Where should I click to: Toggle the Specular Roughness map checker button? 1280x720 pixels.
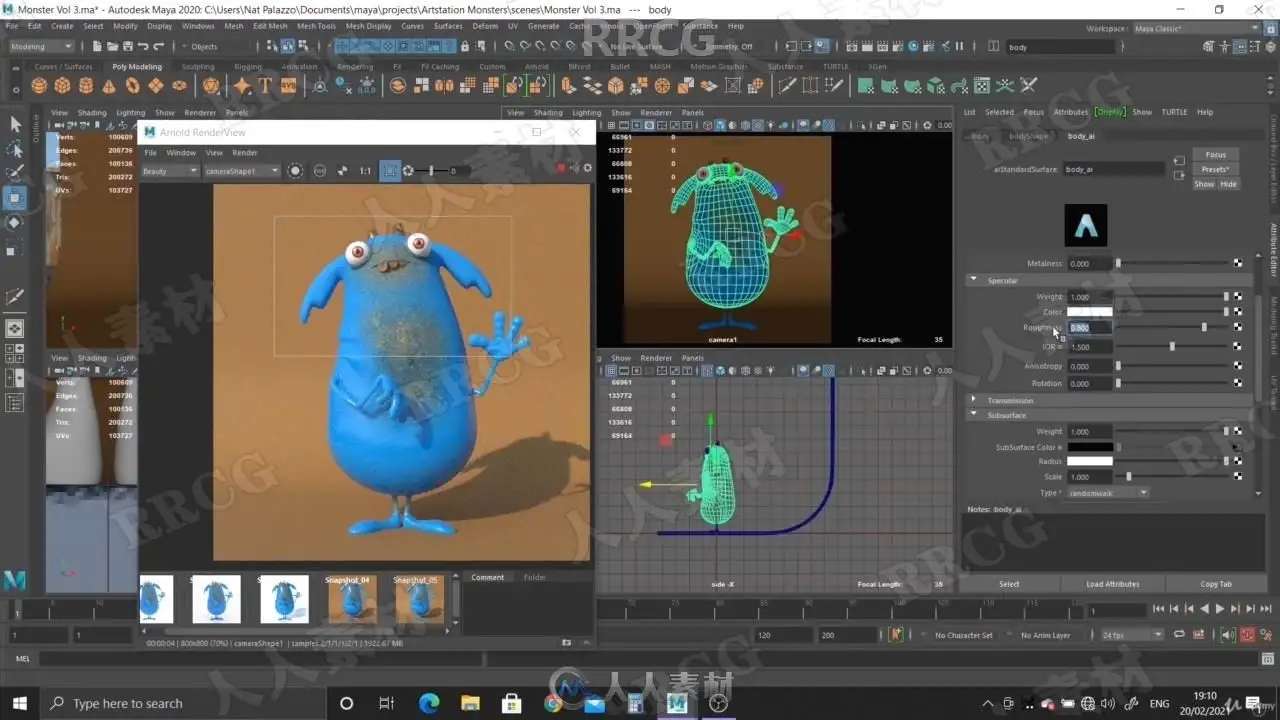[1238, 327]
